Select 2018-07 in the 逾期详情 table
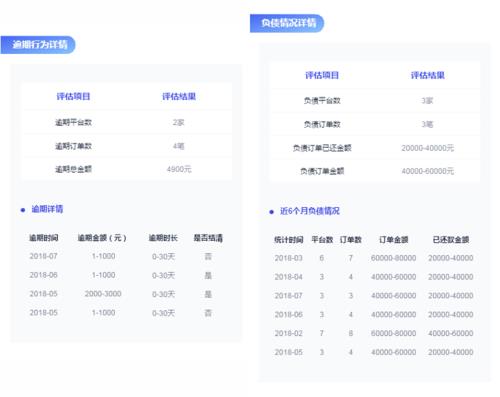This screenshot has width=500, height=397. point(43,256)
